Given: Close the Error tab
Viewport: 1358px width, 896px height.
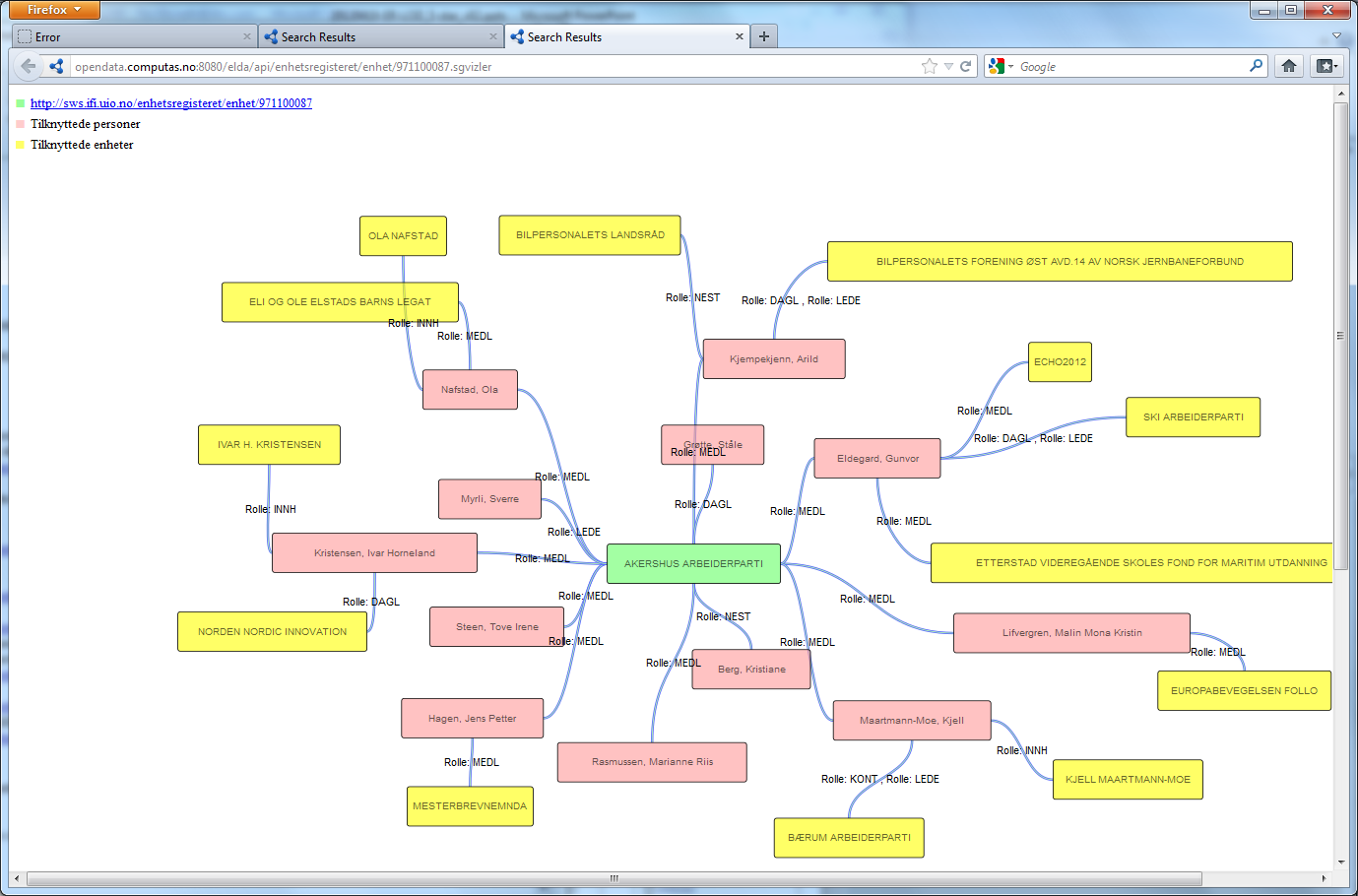Looking at the screenshot, I should click(247, 36).
